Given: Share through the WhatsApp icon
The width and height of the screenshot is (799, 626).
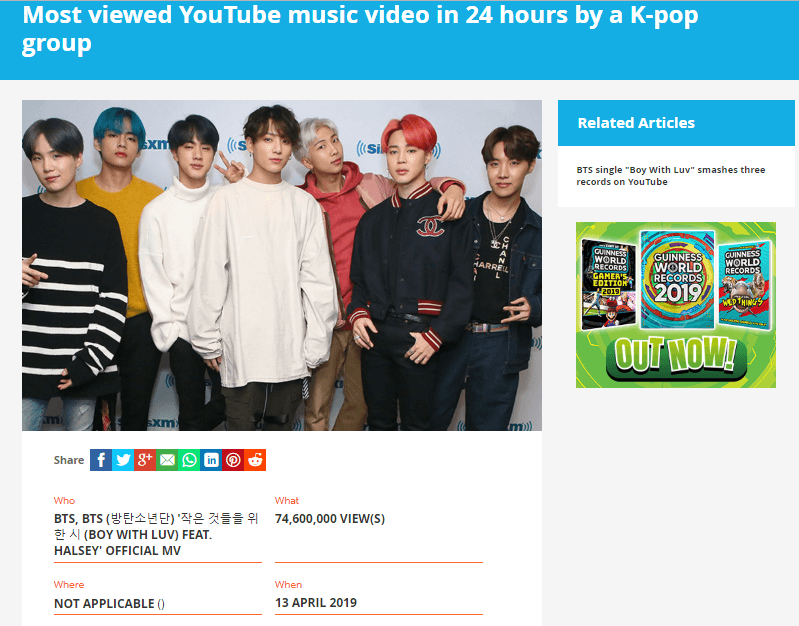Looking at the screenshot, I should pyautogui.click(x=189, y=460).
